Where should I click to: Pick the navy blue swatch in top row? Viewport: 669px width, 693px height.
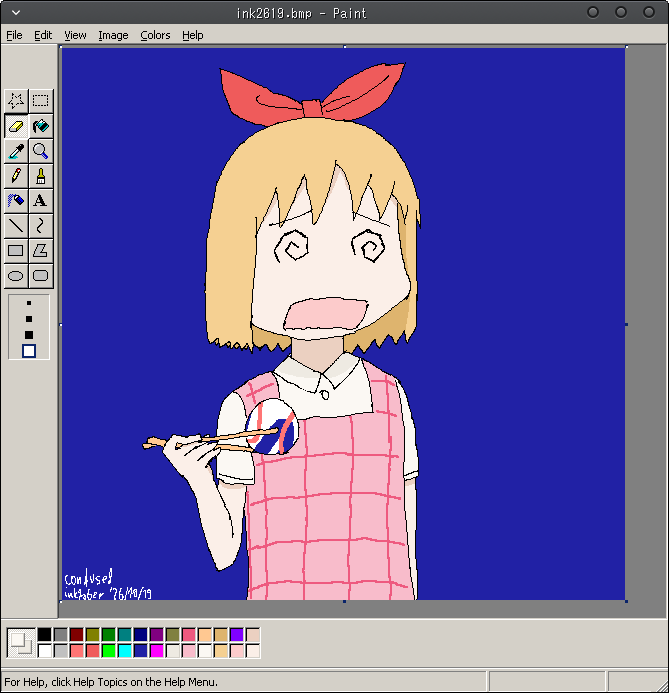(141, 635)
